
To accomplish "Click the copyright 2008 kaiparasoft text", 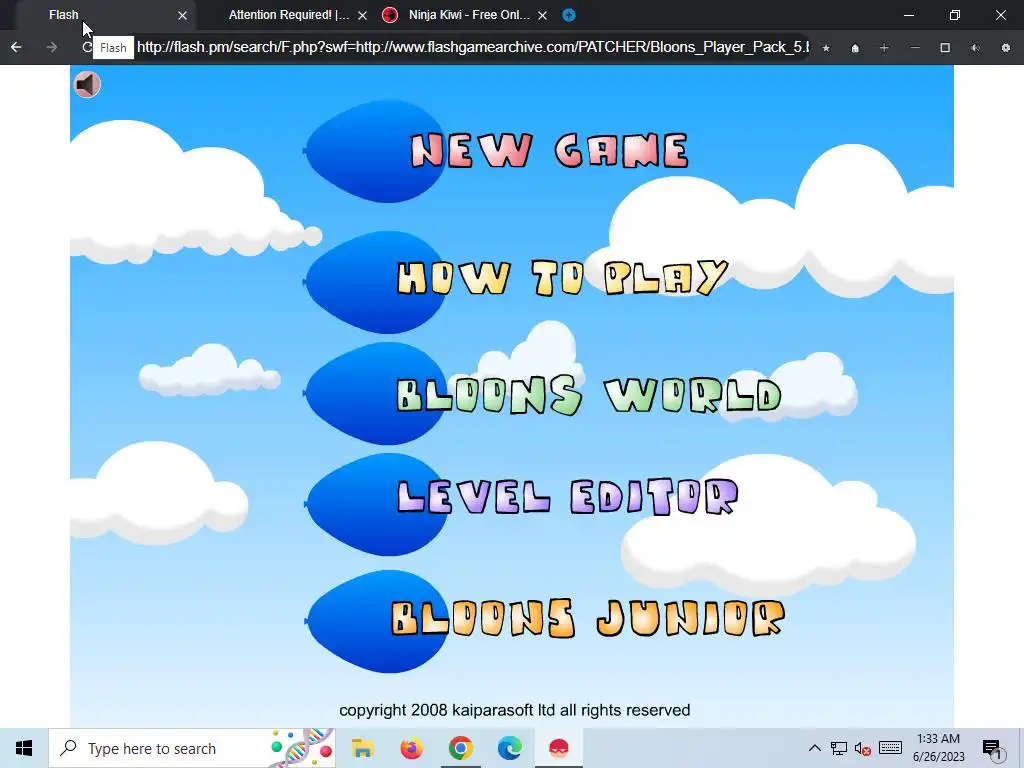I will coord(515,711).
